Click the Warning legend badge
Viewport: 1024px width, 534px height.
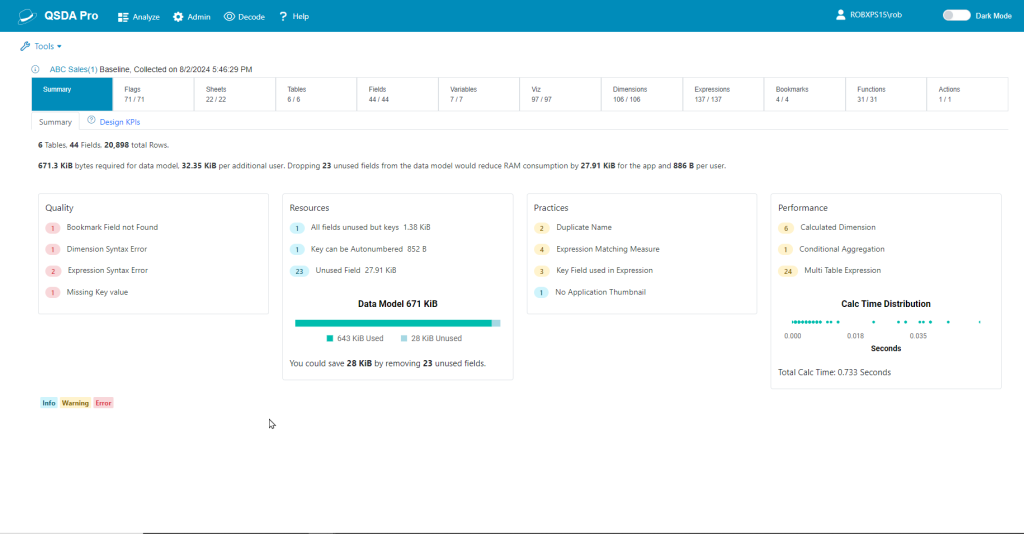tap(75, 403)
